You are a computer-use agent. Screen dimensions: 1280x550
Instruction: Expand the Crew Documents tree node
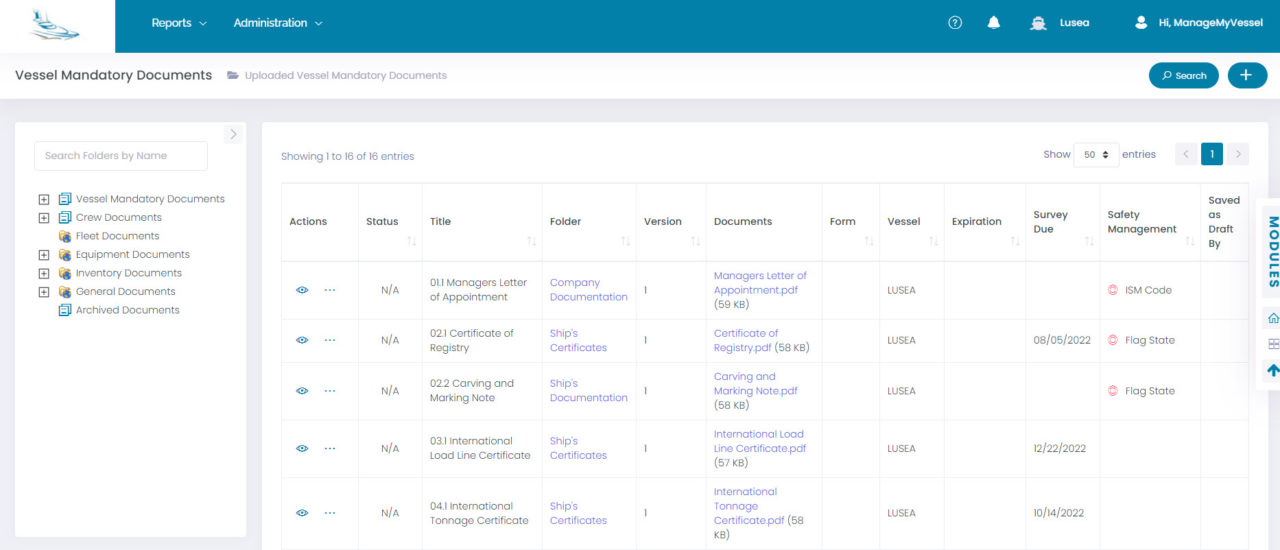coord(44,218)
